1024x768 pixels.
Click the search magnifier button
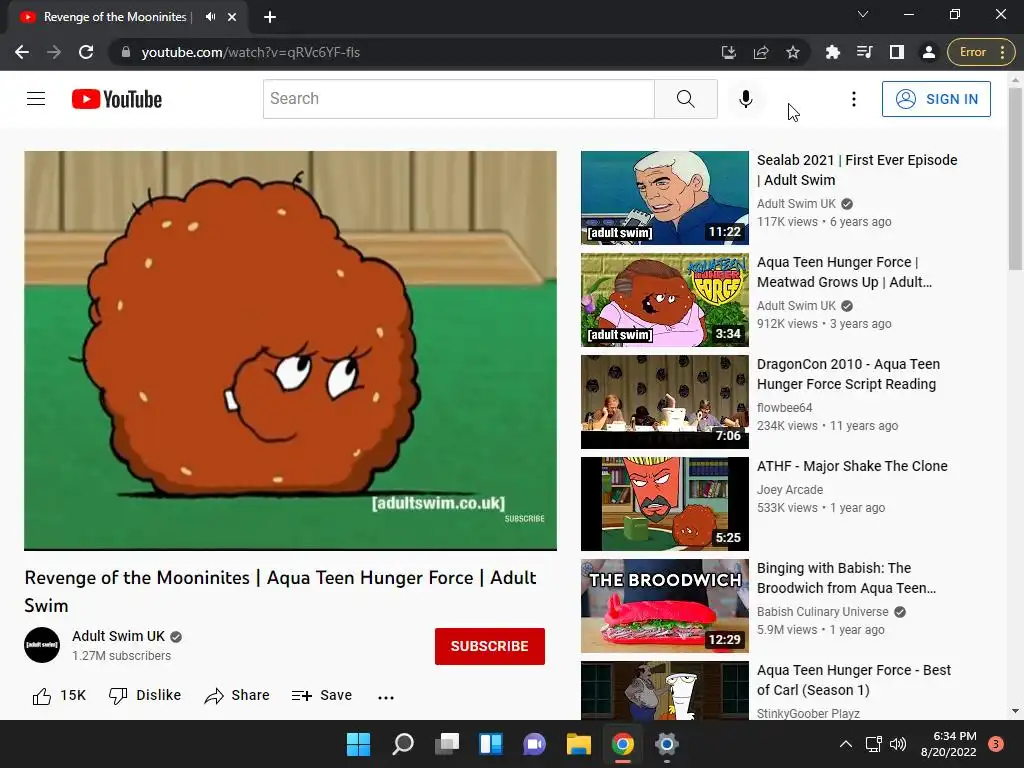coord(686,99)
